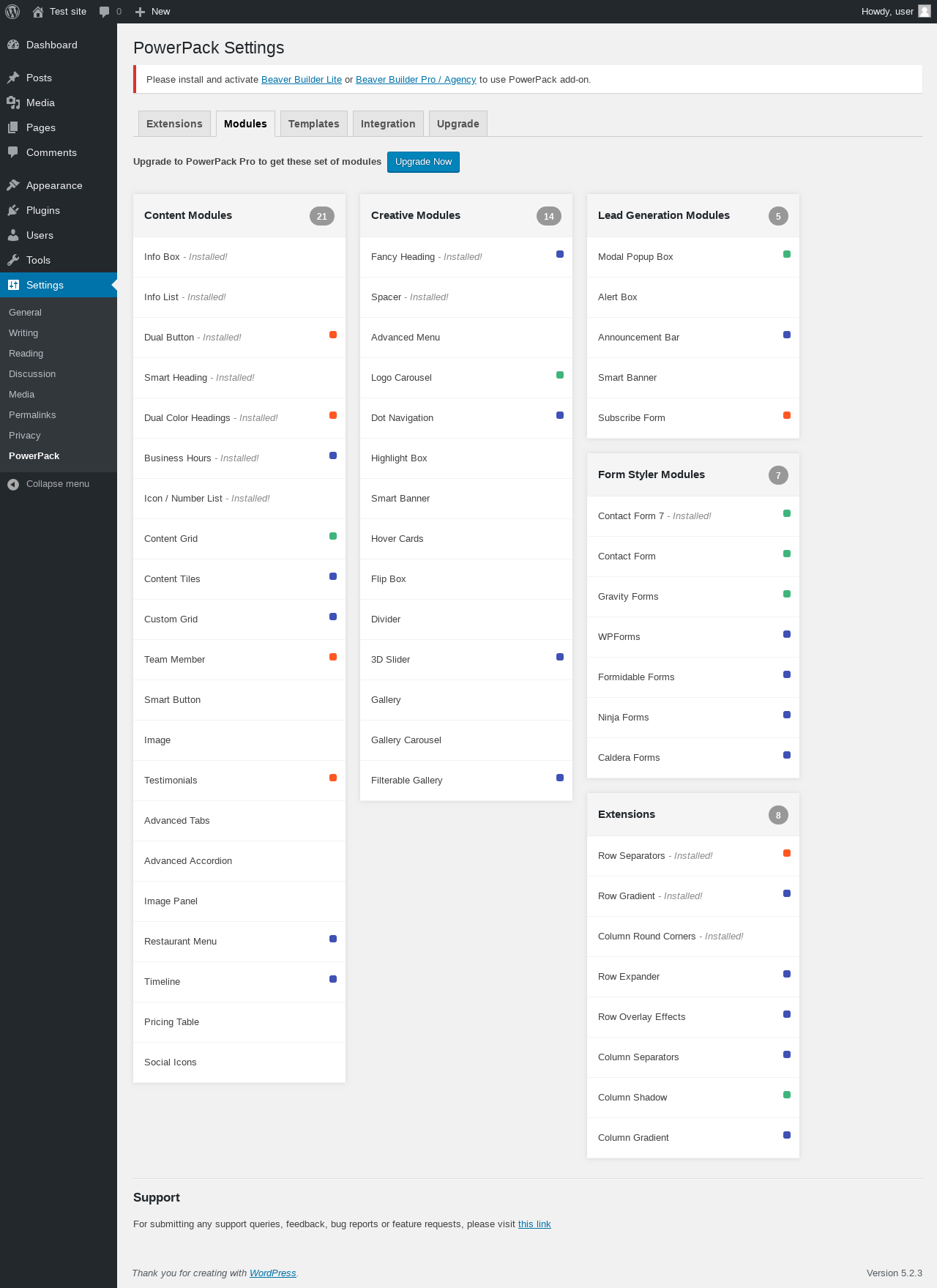
Task: Collapse the sidebar using the arrow icon
Action: coord(13,484)
